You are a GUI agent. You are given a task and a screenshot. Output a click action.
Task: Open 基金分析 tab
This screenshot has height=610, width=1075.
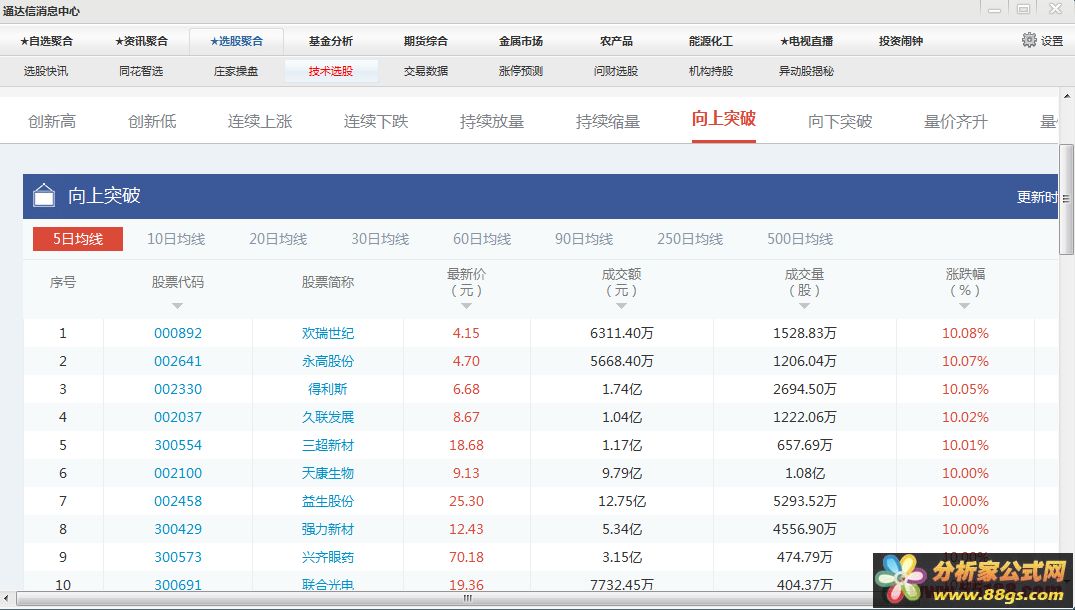[x=331, y=41]
